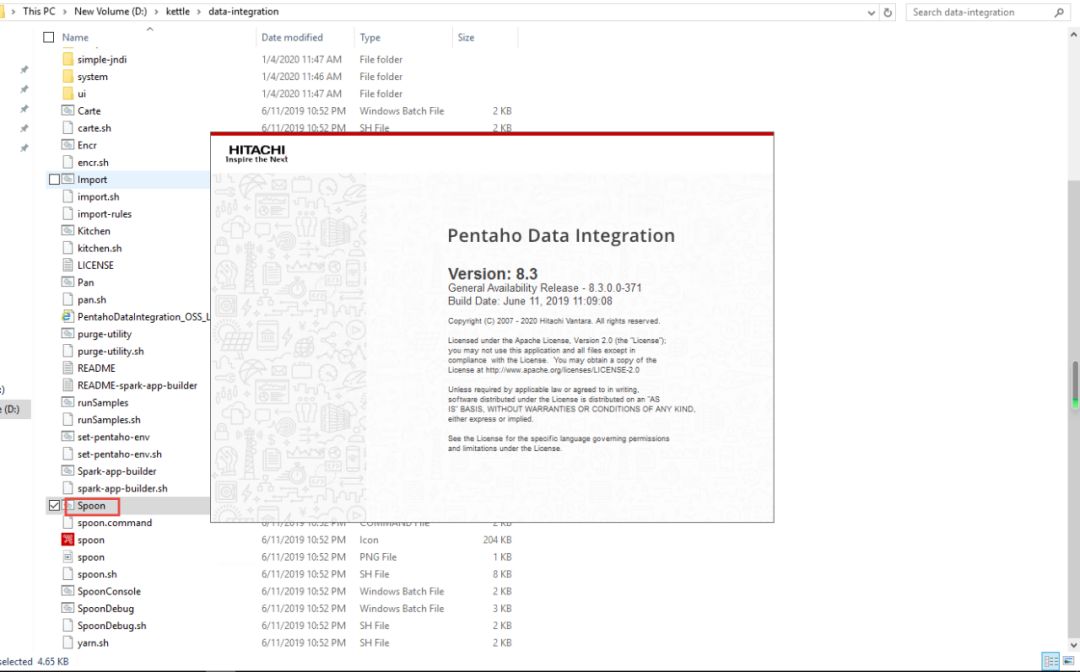
Task: Click the Encr batch file icon
Action: click(x=68, y=145)
